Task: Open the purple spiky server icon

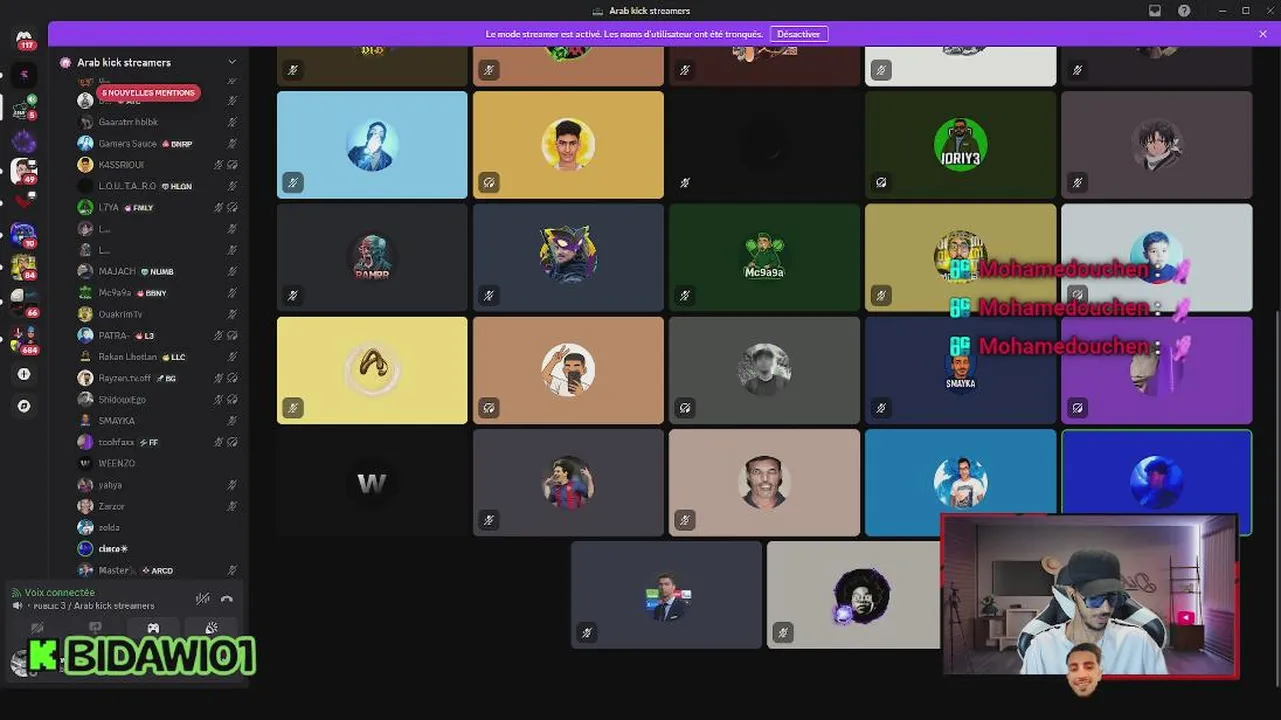Action: pyautogui.click(x=23, y=141)
